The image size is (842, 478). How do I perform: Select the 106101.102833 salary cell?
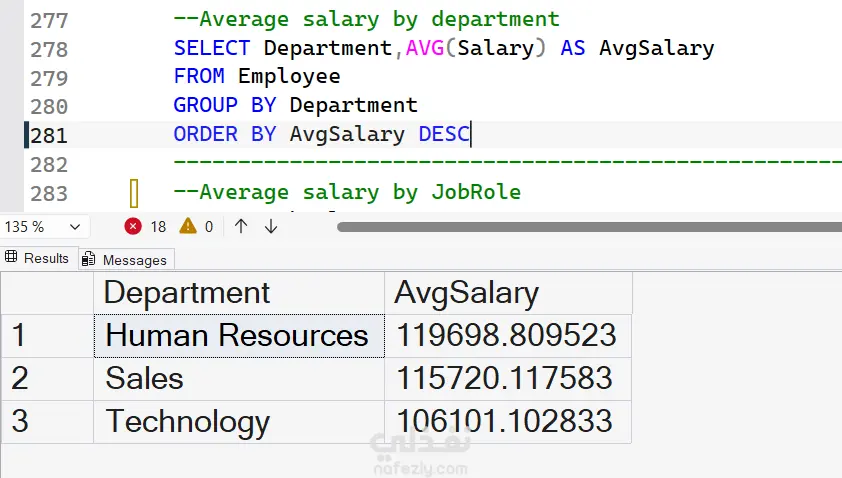click(508, 422)
